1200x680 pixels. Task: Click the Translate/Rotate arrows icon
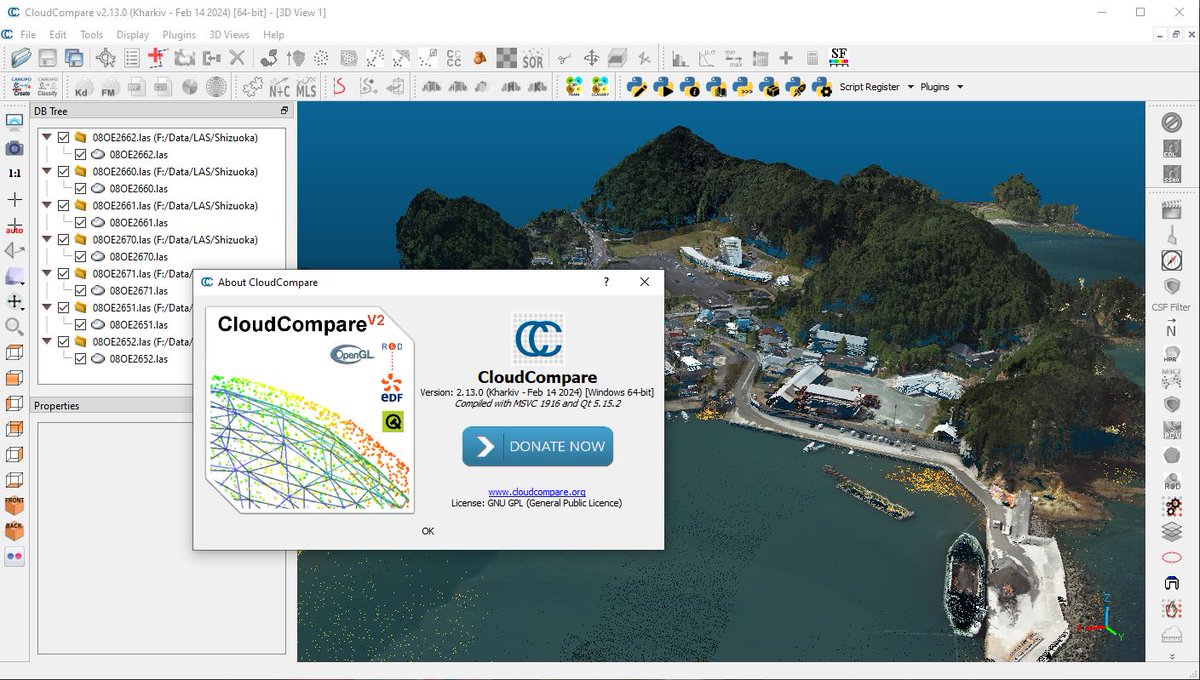(591, 58)
